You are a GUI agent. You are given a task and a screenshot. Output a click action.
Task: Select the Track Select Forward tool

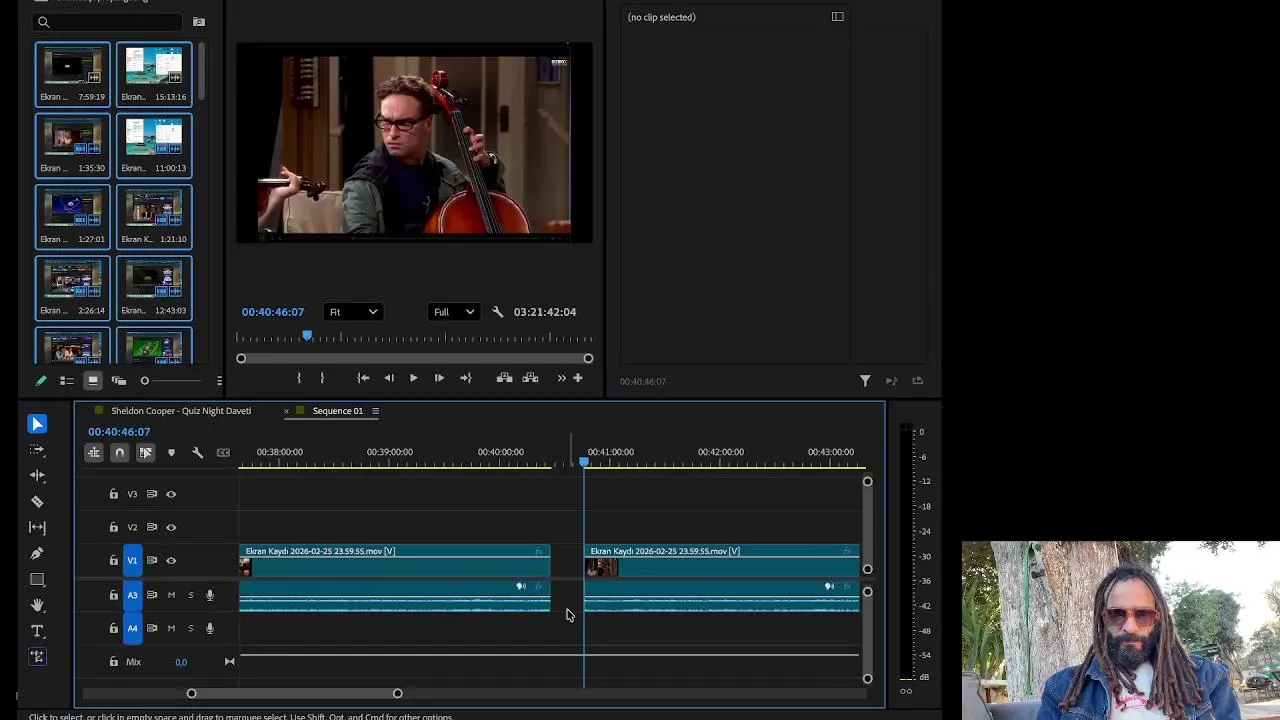pos(37,450)
